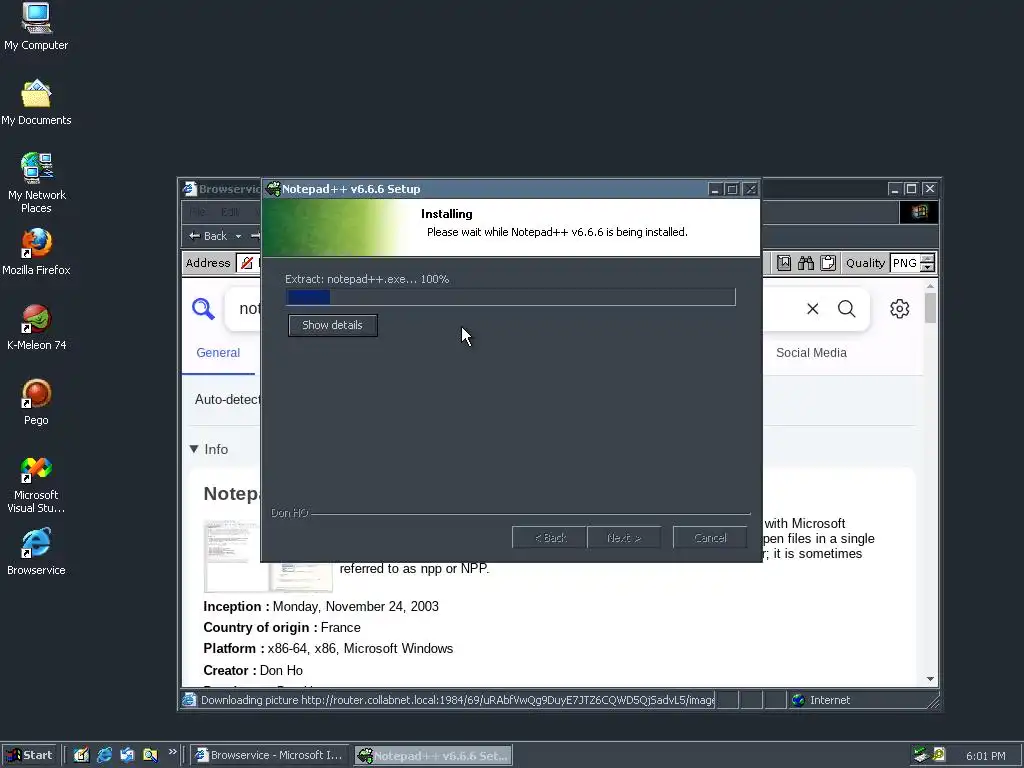Click the scroll down arrow in Browservice page
1024x768 pixels.
coord(930,679)
